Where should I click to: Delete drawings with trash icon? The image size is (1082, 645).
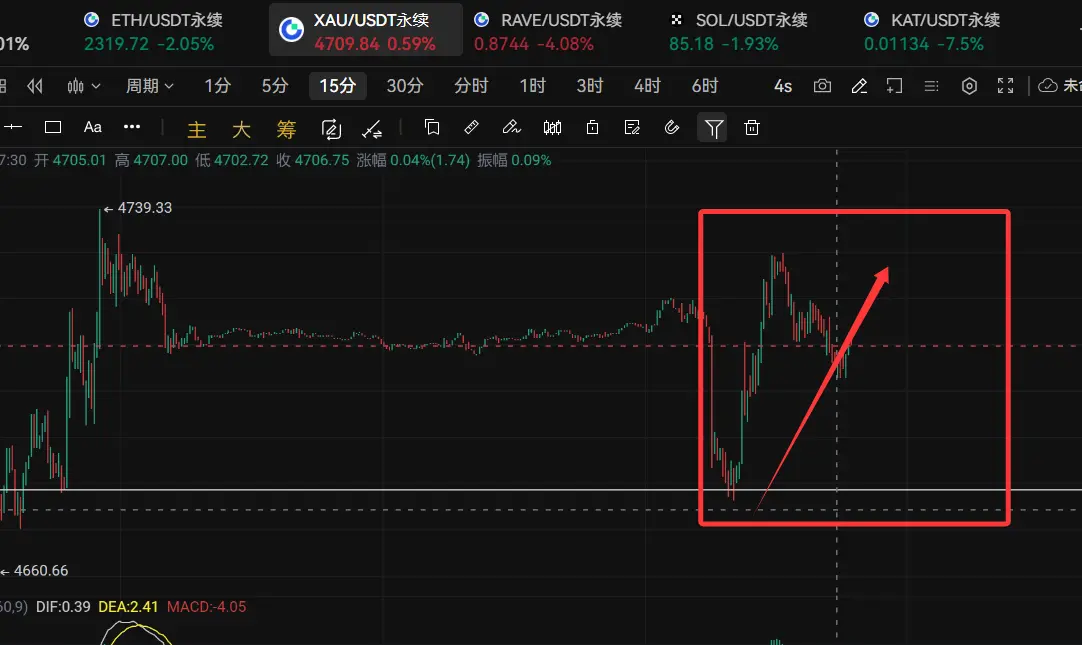pos(752,127)
